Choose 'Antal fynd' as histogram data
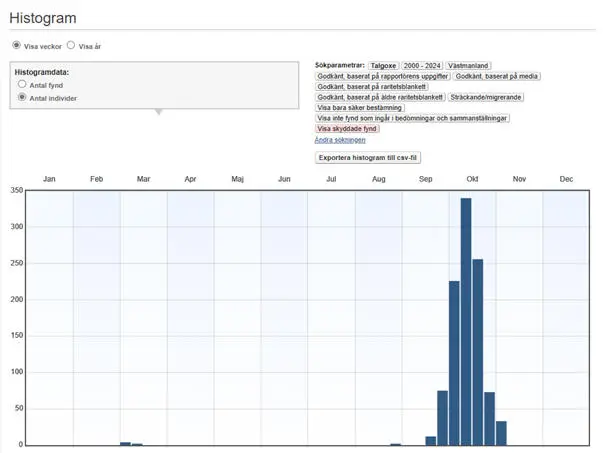603x453 pixels. pos(22,85)
